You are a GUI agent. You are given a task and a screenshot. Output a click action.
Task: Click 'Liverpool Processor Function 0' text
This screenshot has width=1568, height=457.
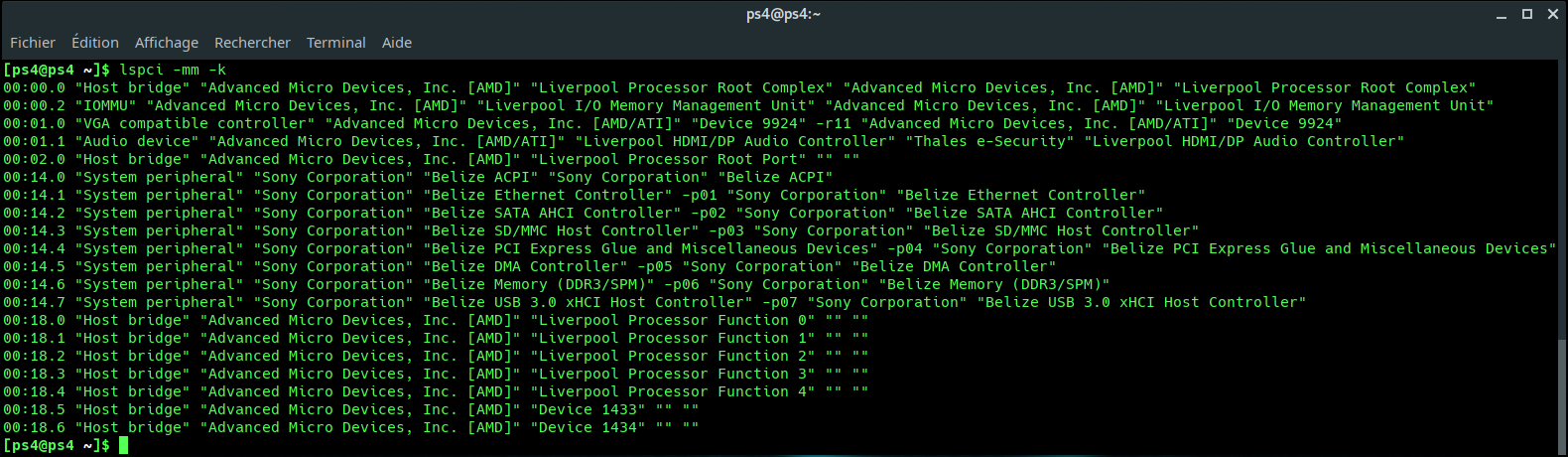click(672, 320)
